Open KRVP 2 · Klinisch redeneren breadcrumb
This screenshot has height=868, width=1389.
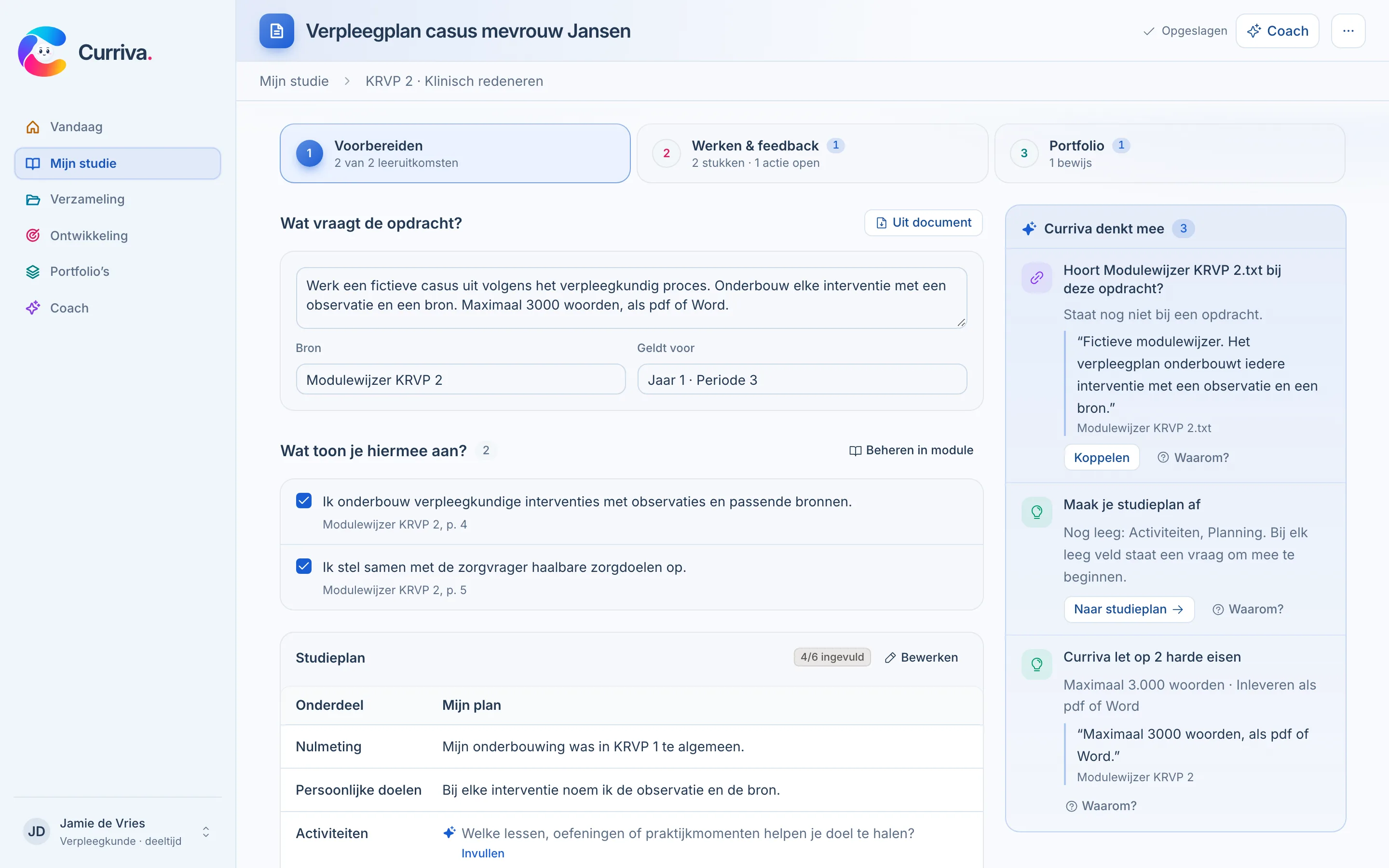point(454,81)
